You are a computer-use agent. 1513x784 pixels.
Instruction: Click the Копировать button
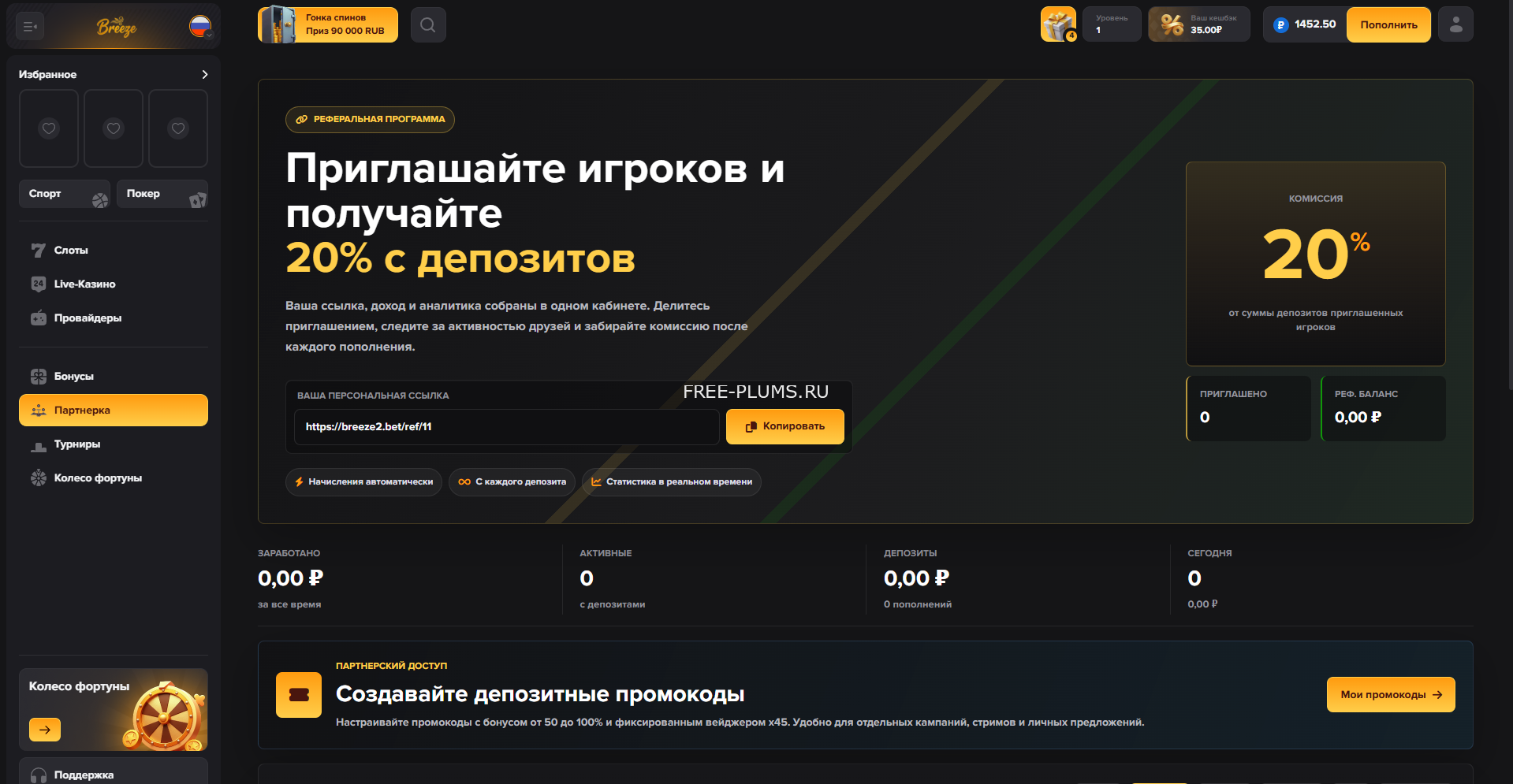click(785, 426)
